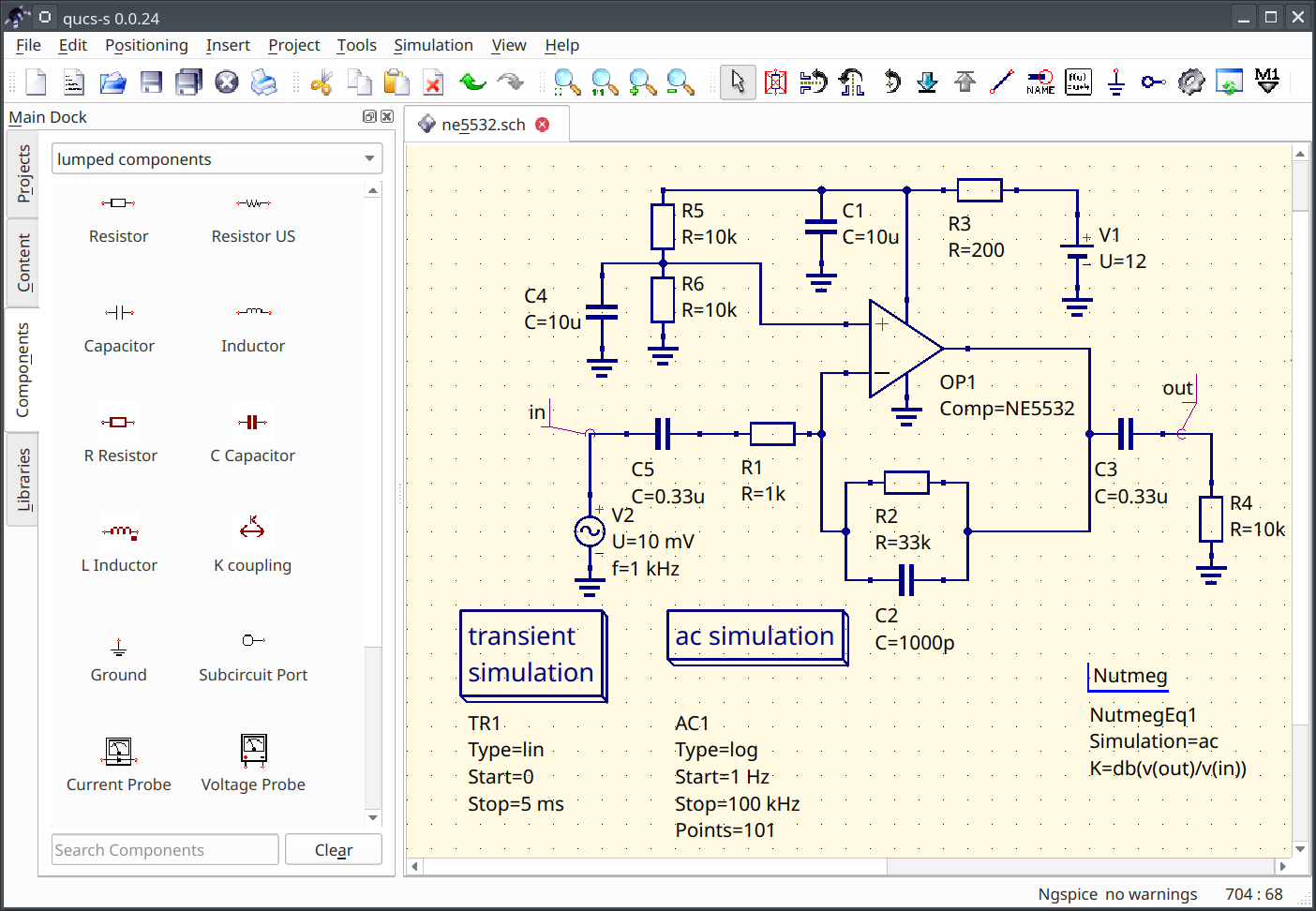Open the Simulation menu
The height and width of the screenshot is (911, 1316).
(433, 45)
